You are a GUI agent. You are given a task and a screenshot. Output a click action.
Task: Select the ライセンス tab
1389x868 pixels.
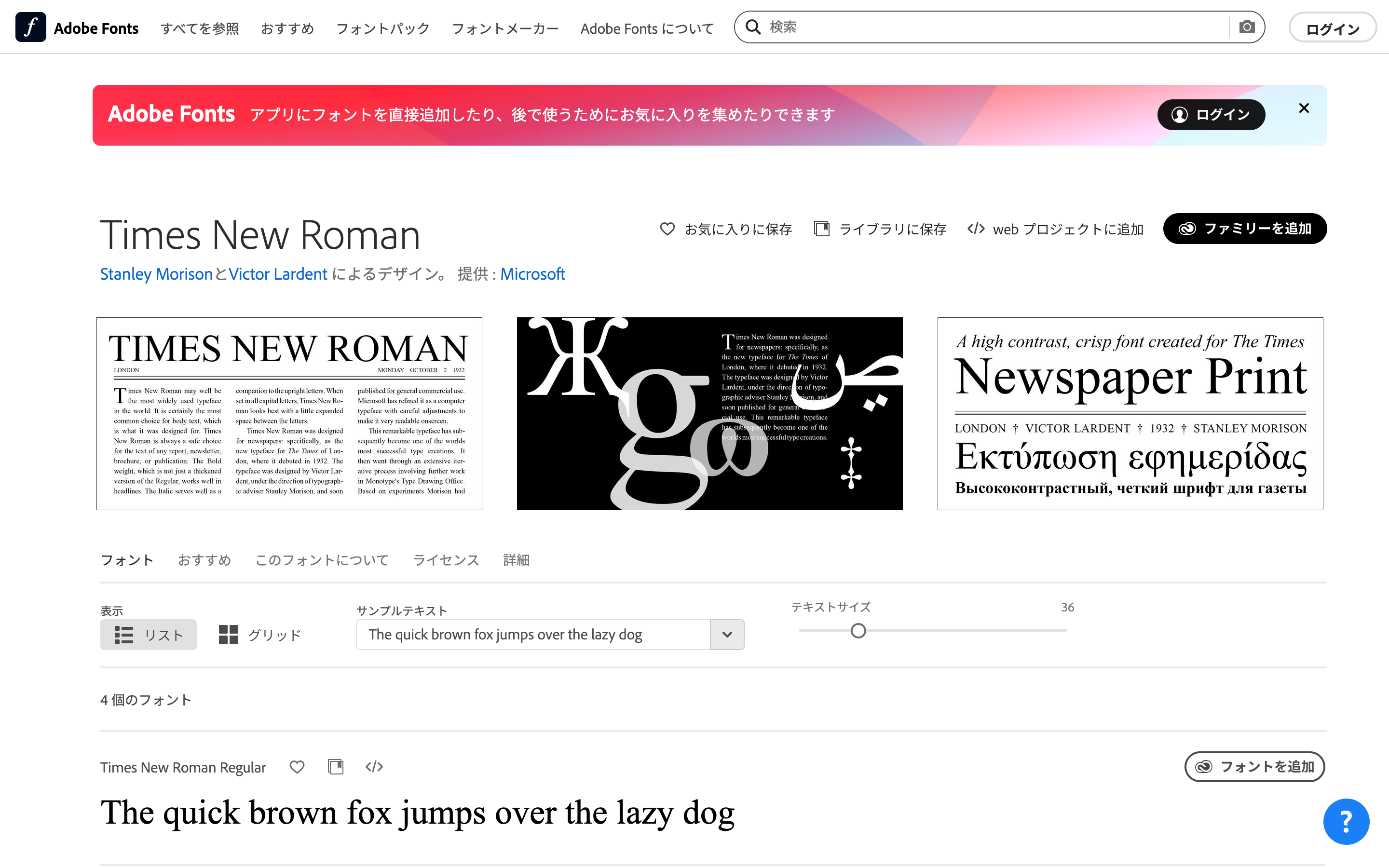pyautogui.click(x=446, y=560)
